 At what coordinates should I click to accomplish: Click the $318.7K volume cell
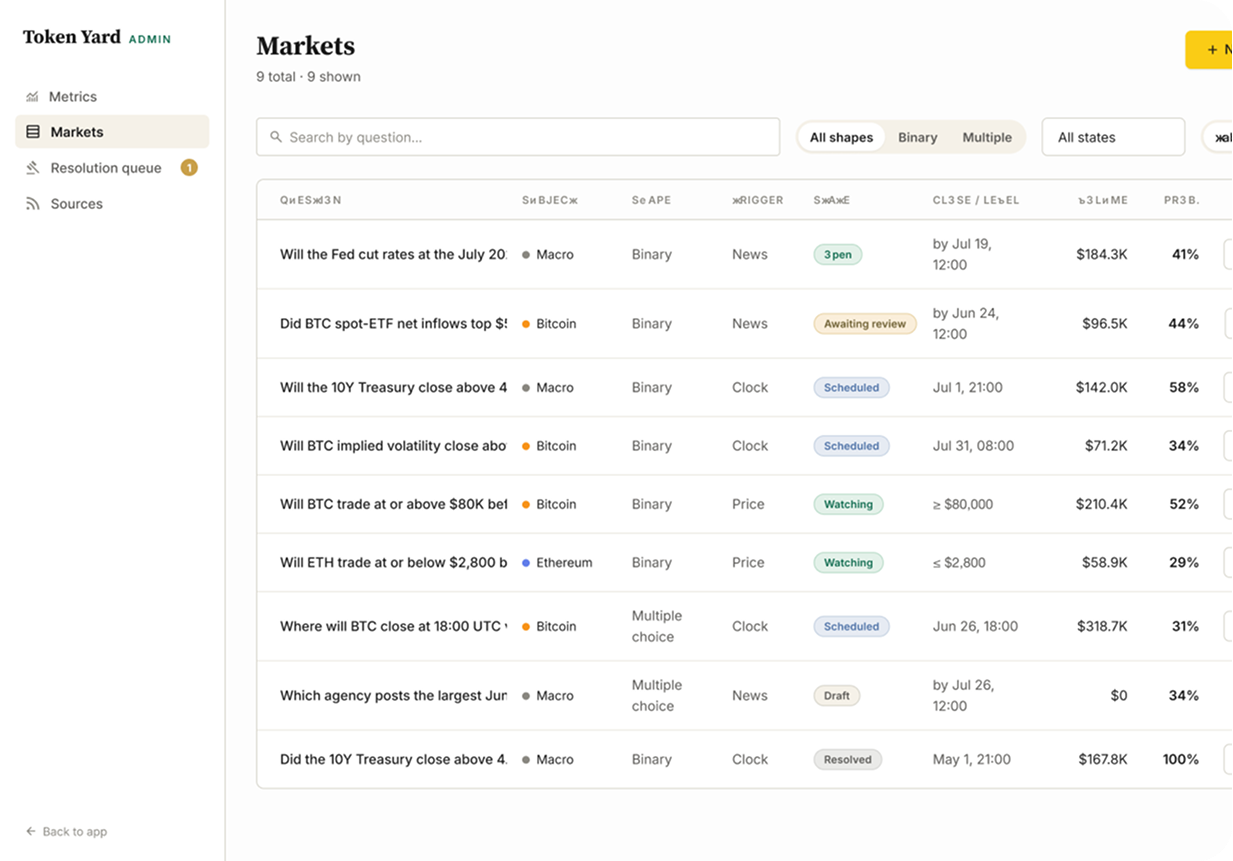1102,626
